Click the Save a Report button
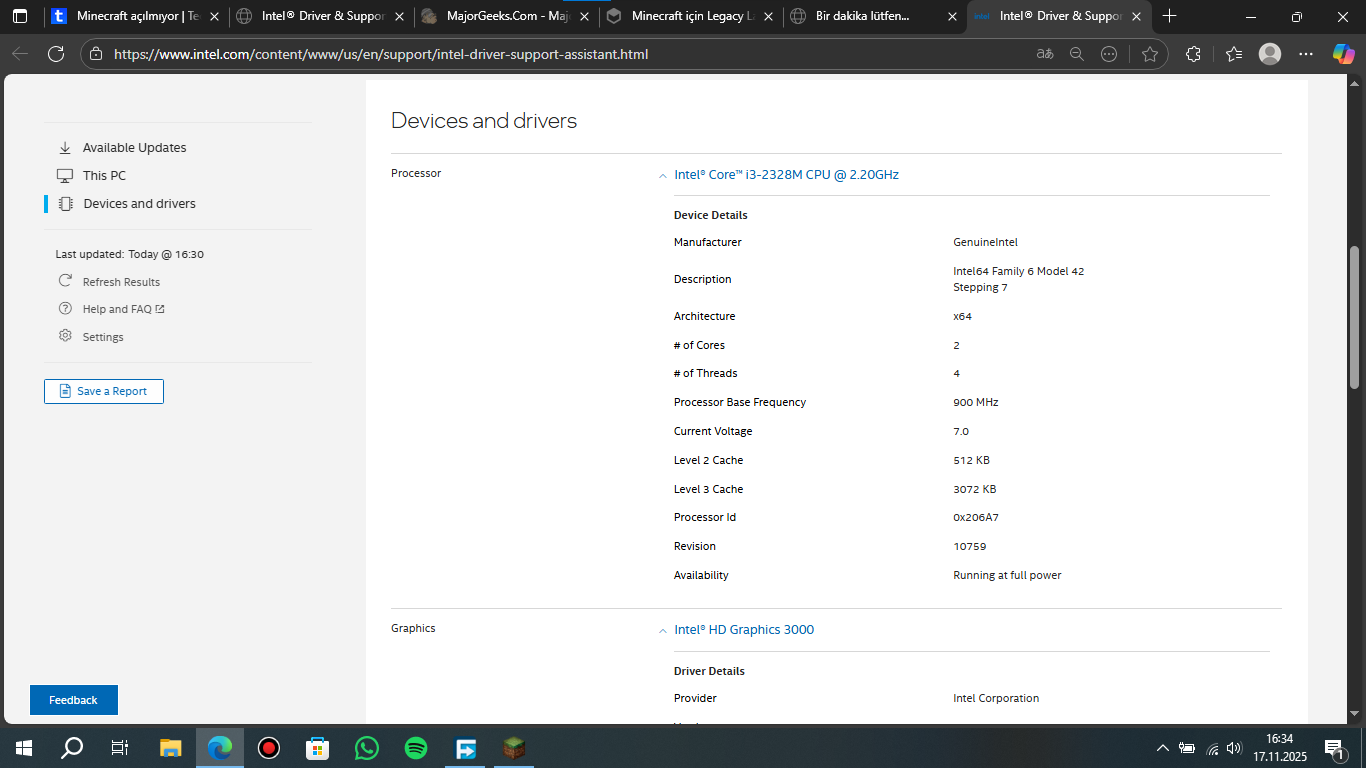This screenshot has height=768, width=1366. click(104, 391)
